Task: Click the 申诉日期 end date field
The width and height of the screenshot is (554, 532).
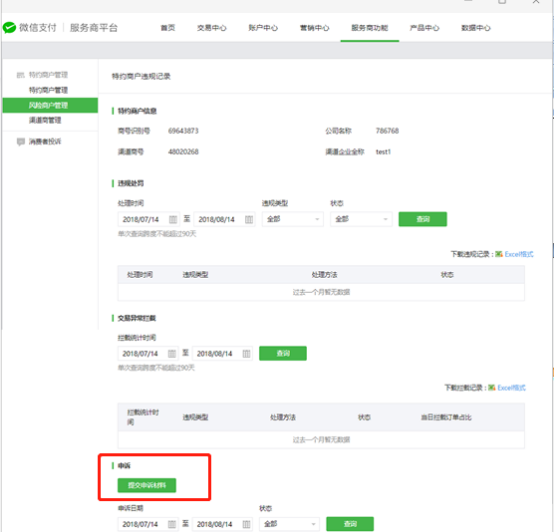Action: [x=222, y=524]
